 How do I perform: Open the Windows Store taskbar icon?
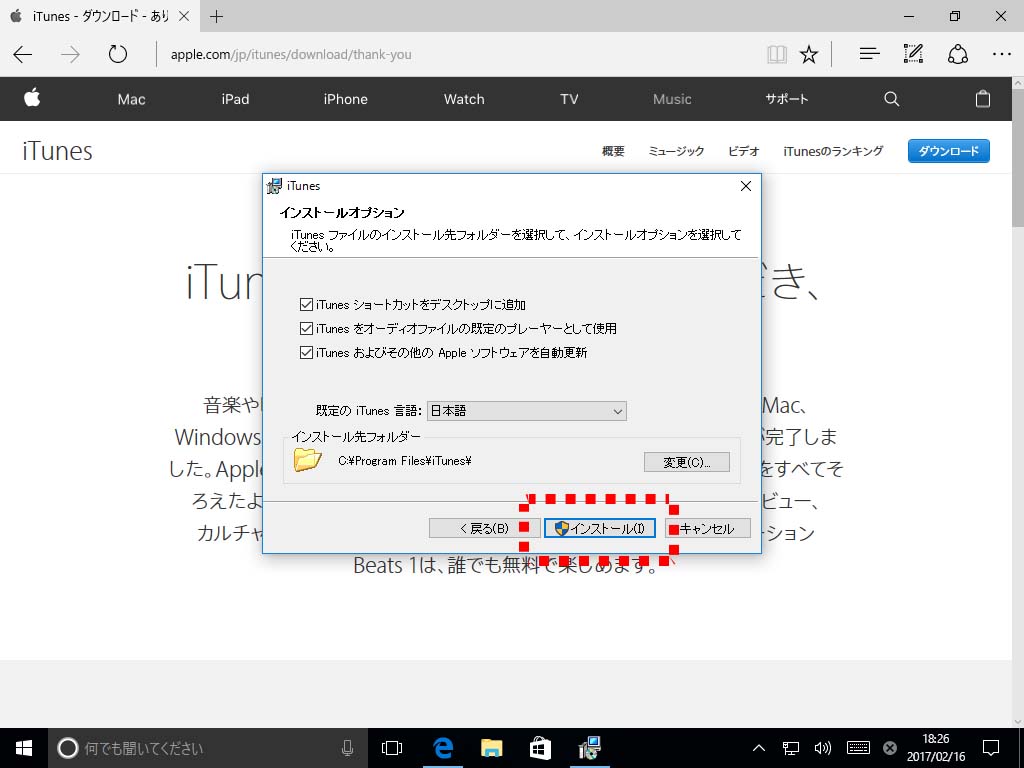(540, 747)
